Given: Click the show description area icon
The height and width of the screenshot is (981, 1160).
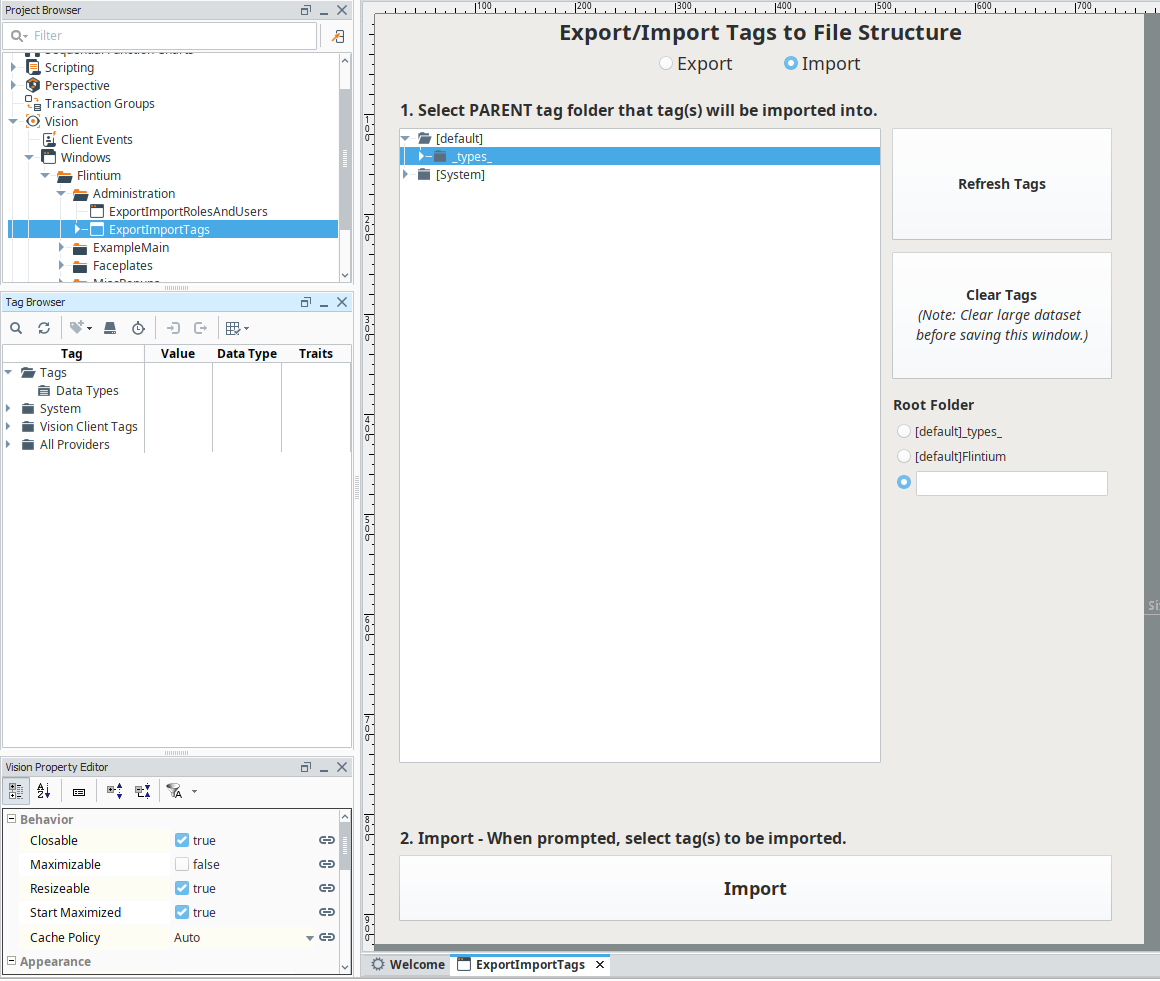Looking at the screenshot, I should pyautogui.click(x=78, y=792).
